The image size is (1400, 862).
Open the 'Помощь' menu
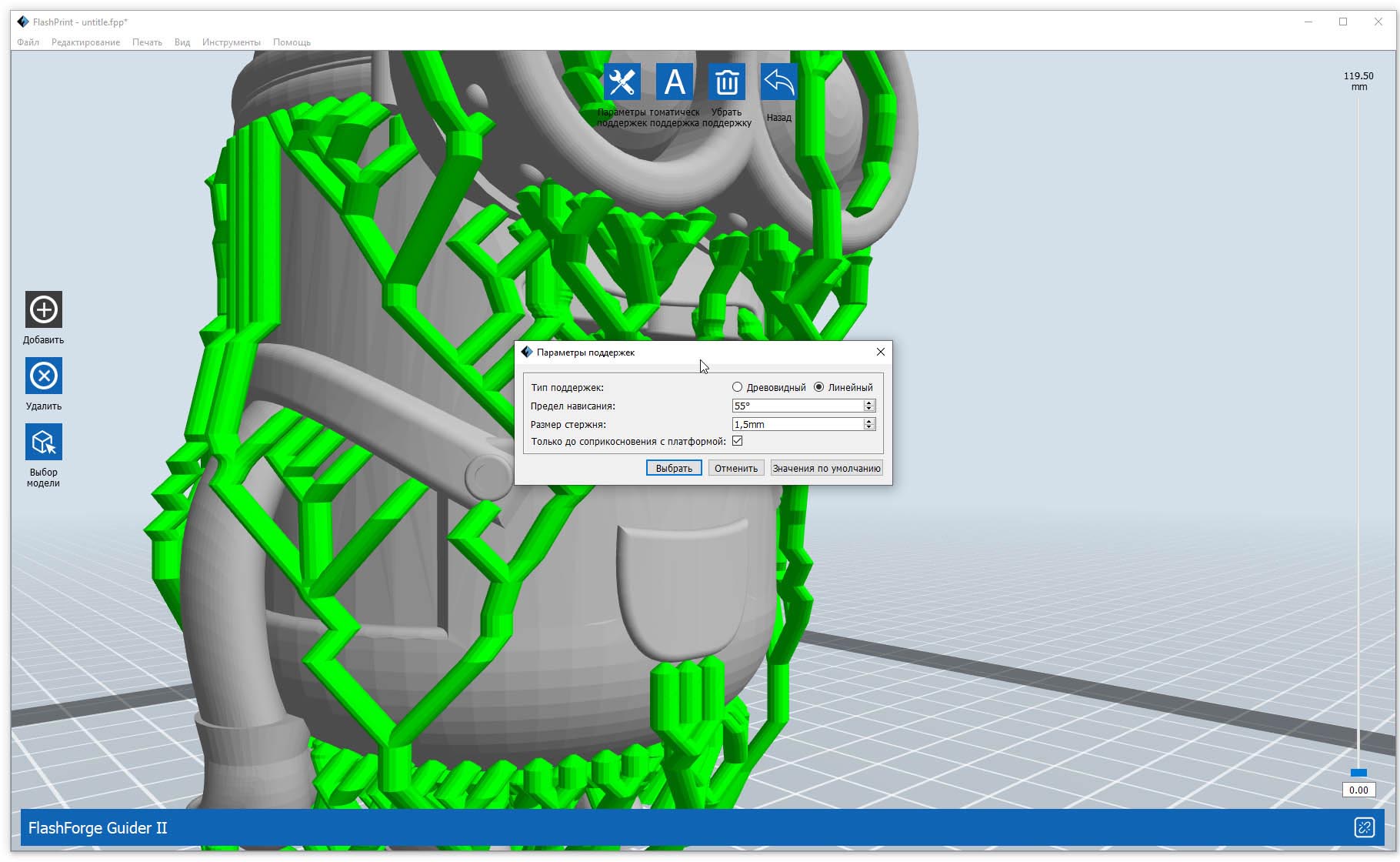[x=292, y=42]
